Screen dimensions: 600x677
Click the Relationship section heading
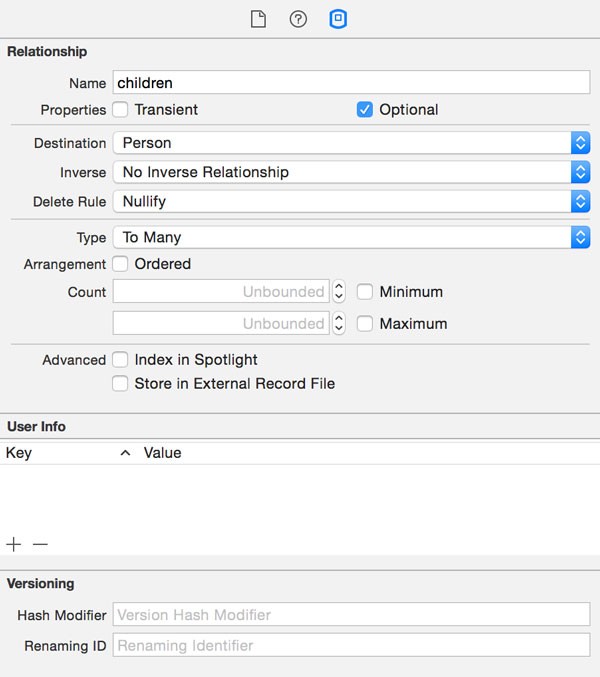click(47, 51)
